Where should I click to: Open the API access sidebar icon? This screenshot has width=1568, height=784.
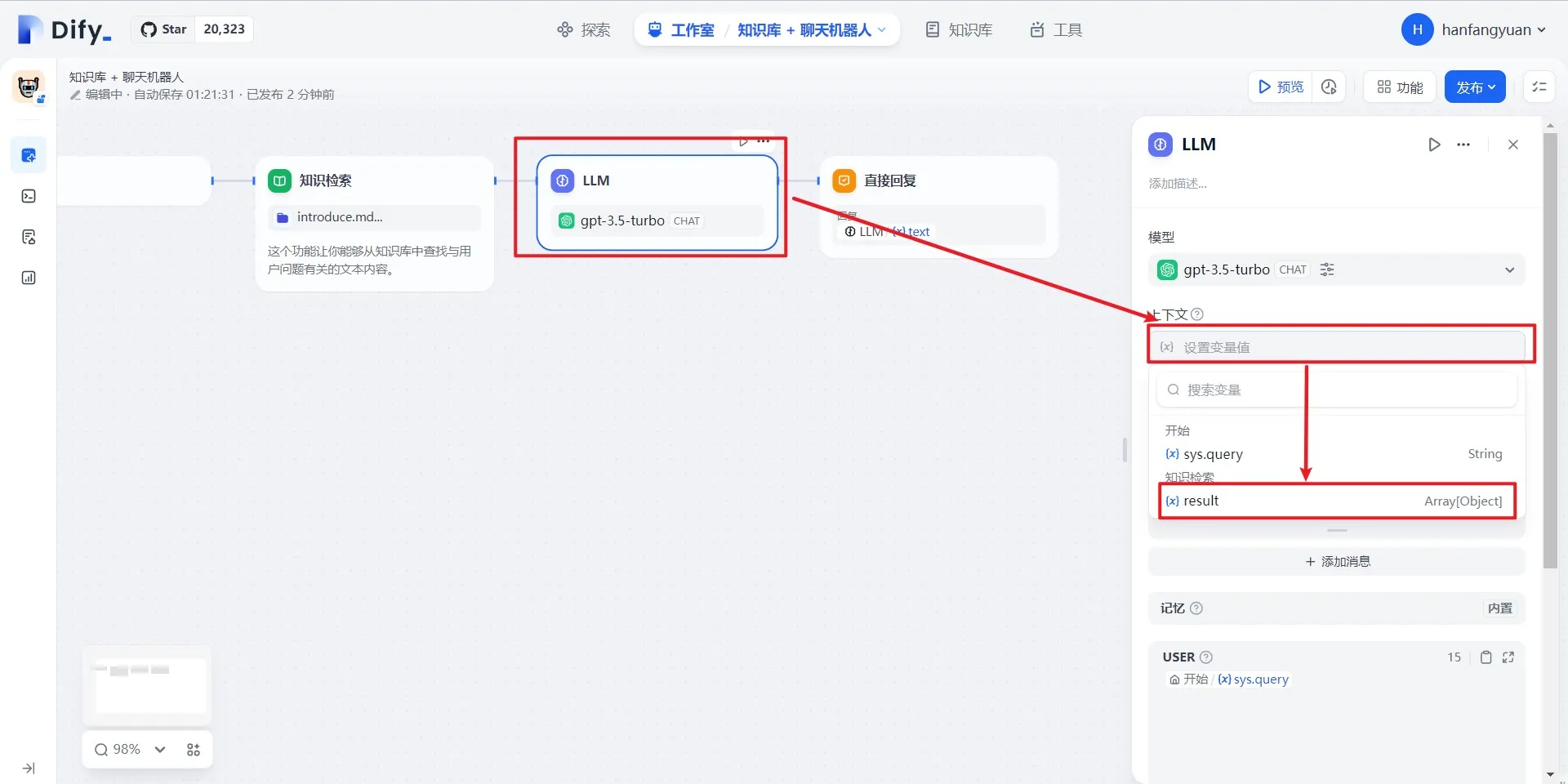click(29, 196)
